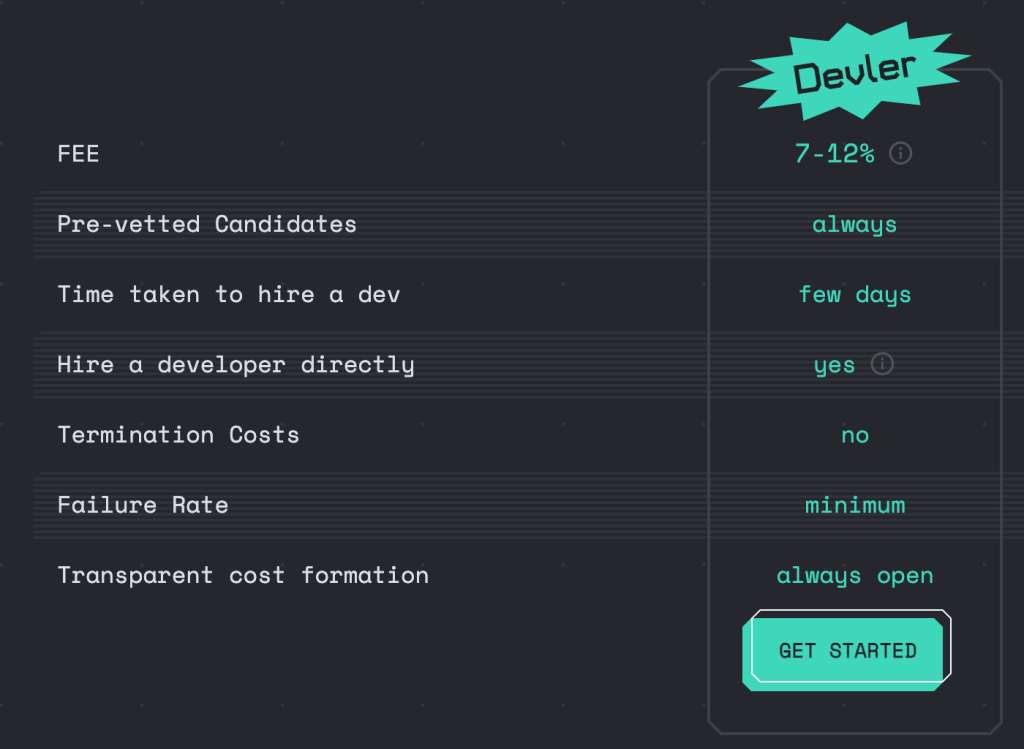Click the 'always open' value
This screenshot has width=1024, height=749.
(x=855, y=577)
